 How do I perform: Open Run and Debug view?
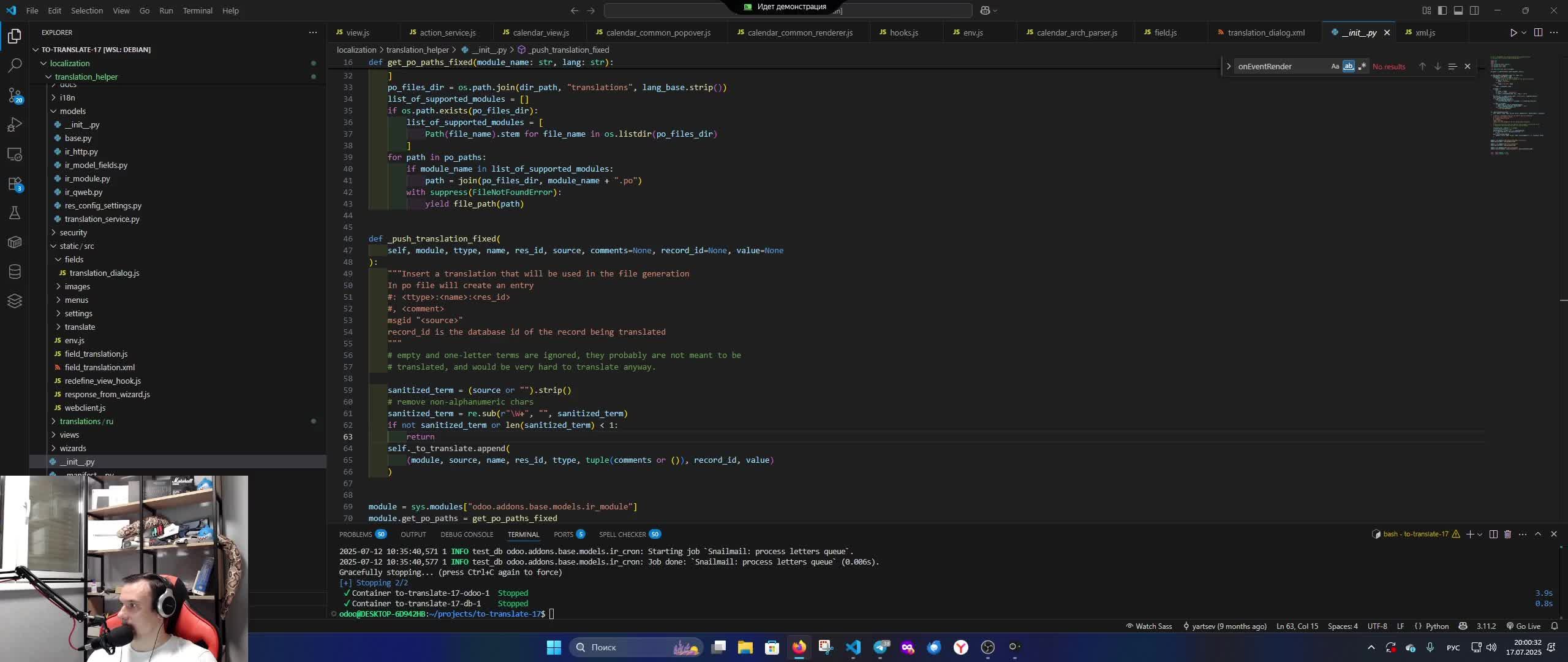coord(15,124)
